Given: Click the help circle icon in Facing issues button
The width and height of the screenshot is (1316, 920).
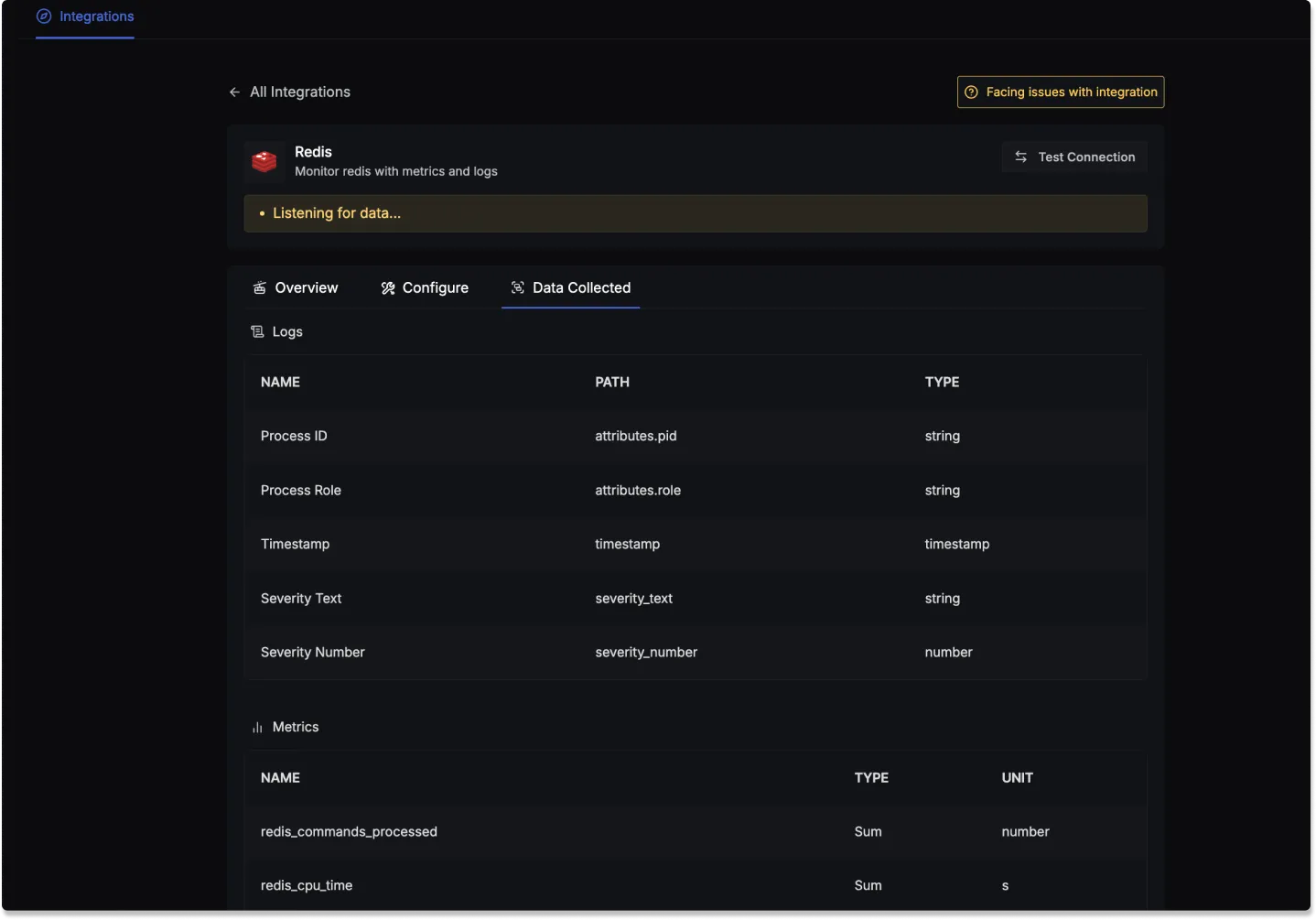Looking at the screenshot, I should [x=972, y=92].
